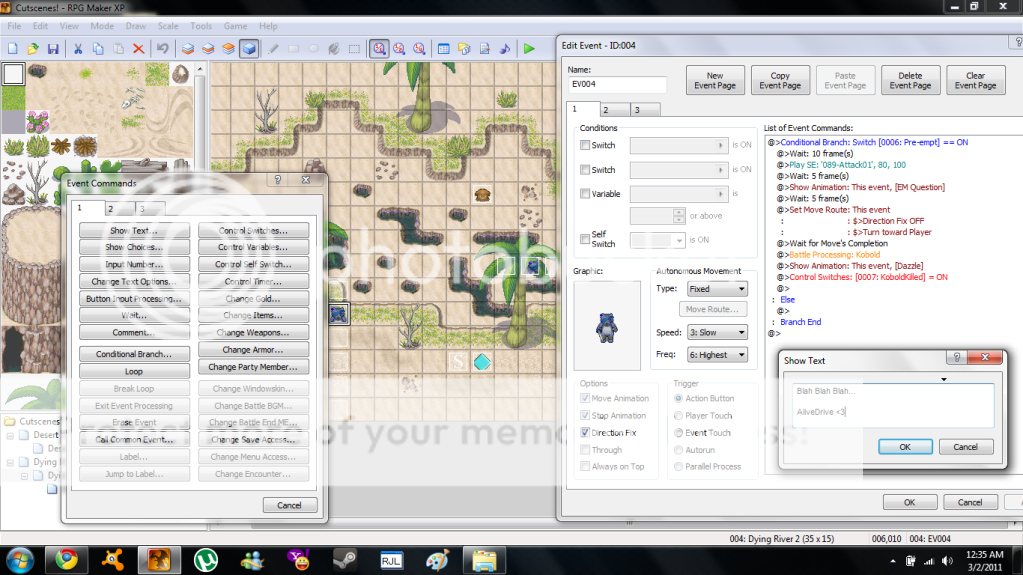The image size is (1023, 575).
Task: Open the Tools menu
Action: pos(201,25)
